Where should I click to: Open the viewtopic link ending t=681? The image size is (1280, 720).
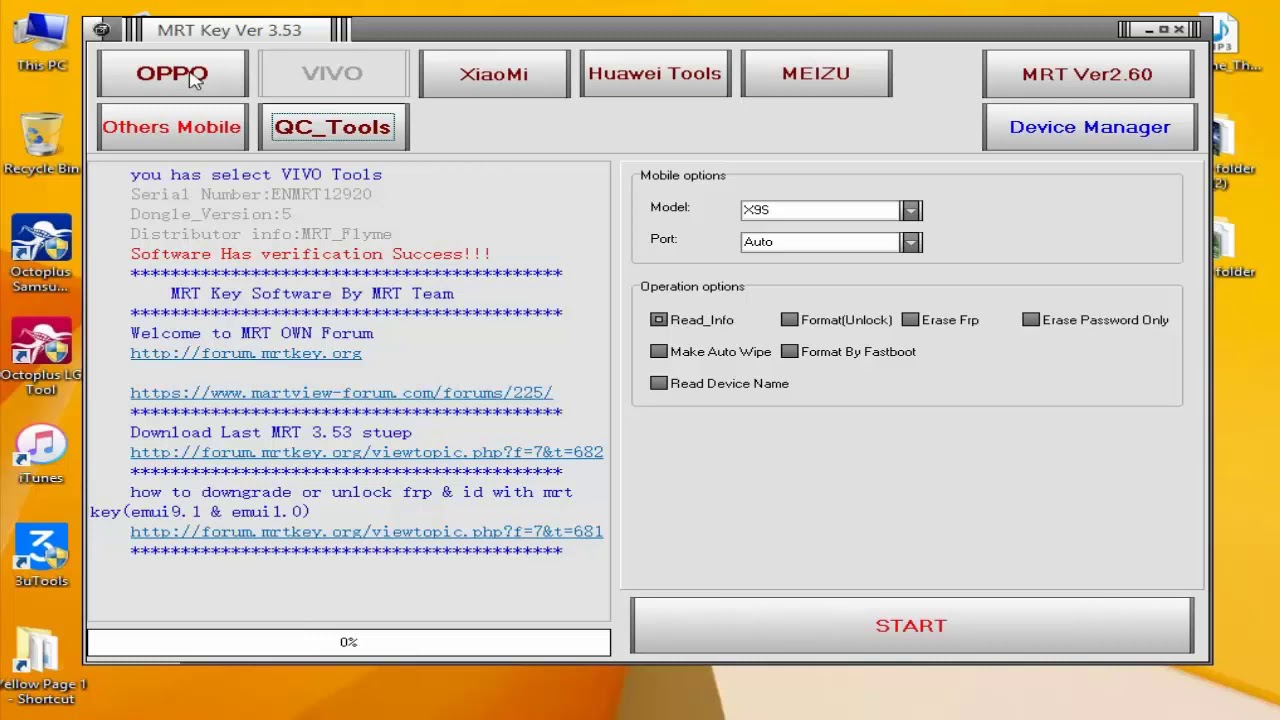coord(367,532)
